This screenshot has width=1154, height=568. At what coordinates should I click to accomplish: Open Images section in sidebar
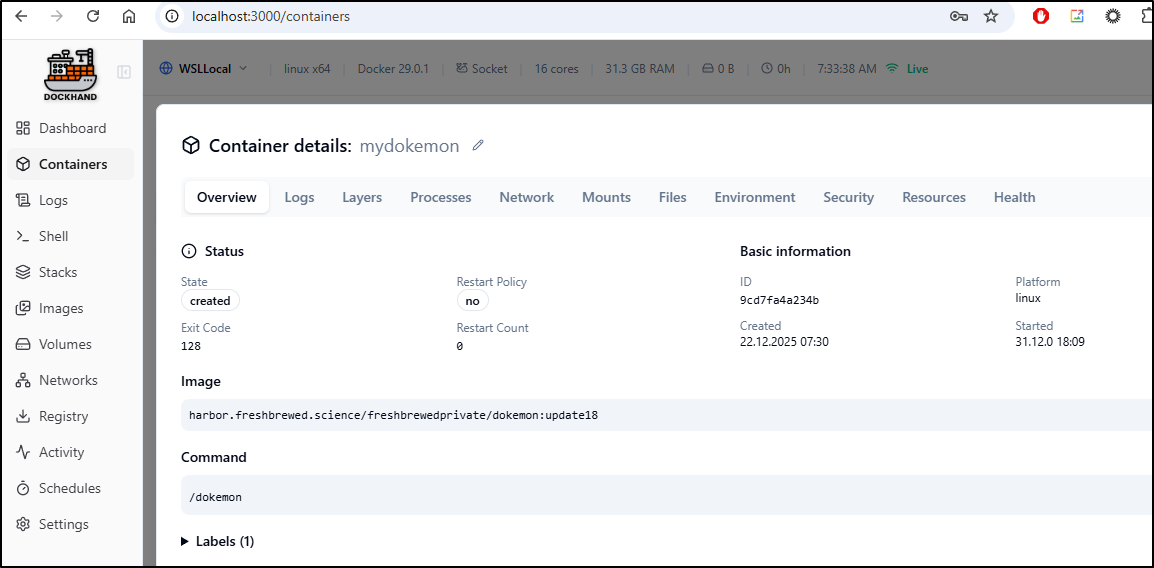point(60,308)
